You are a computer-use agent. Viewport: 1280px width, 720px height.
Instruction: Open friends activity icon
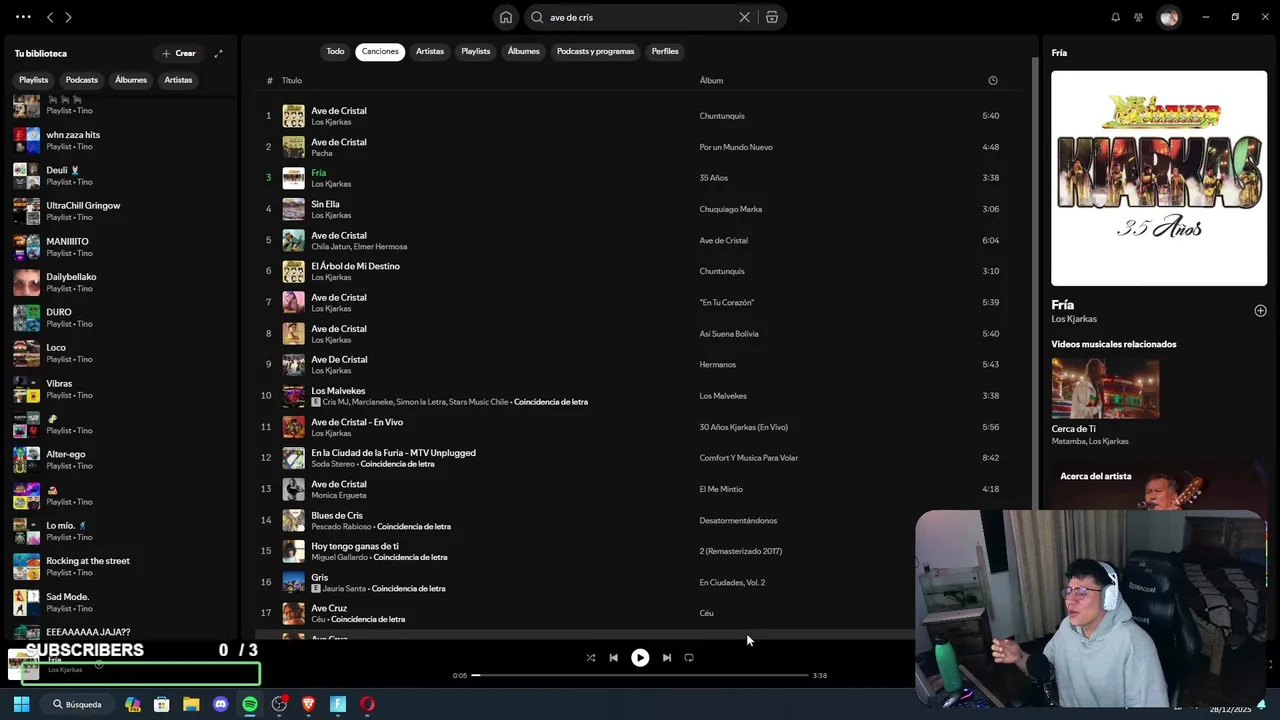tap(1138, 17)
